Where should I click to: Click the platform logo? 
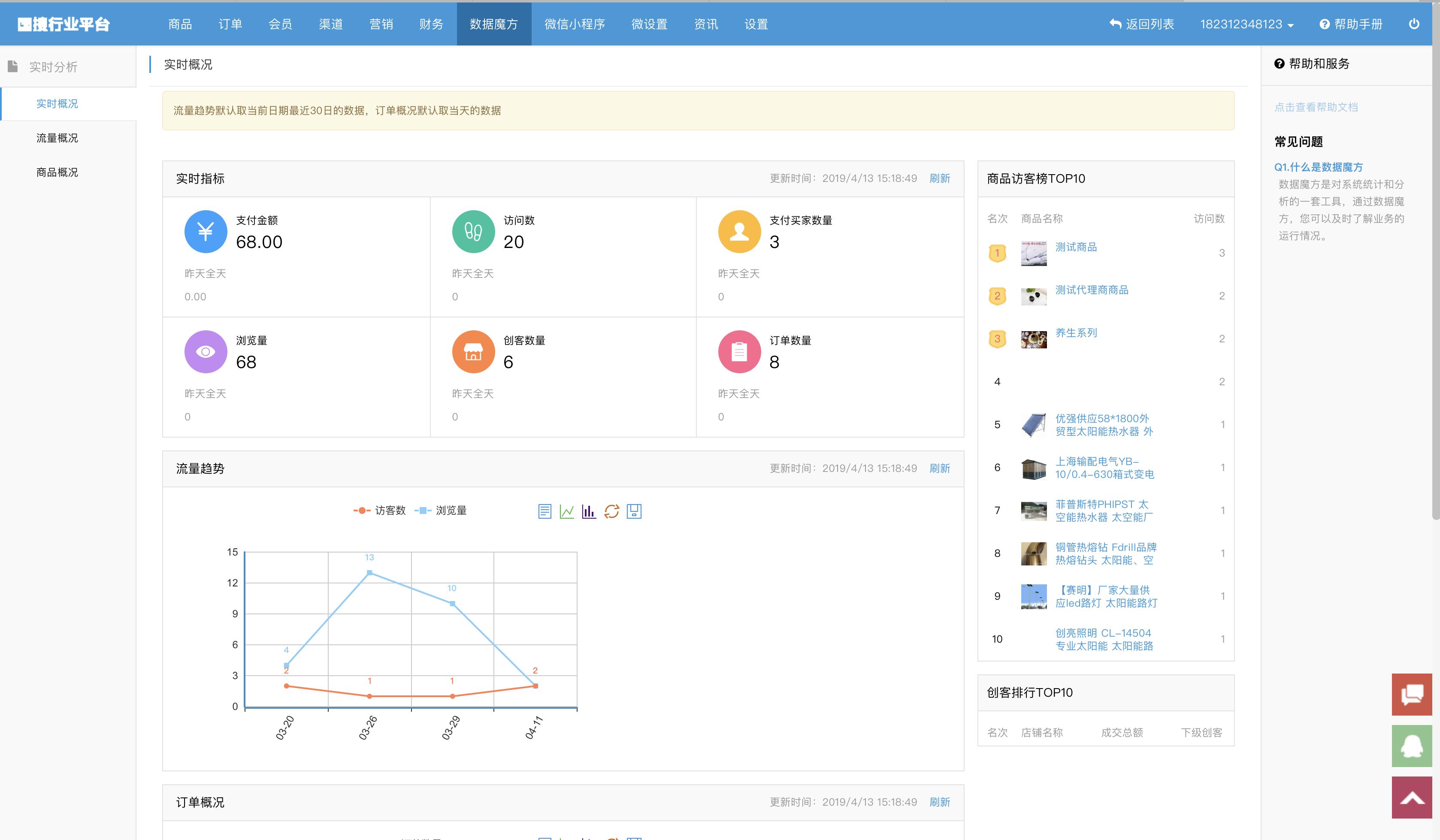(x=64, y=24)
